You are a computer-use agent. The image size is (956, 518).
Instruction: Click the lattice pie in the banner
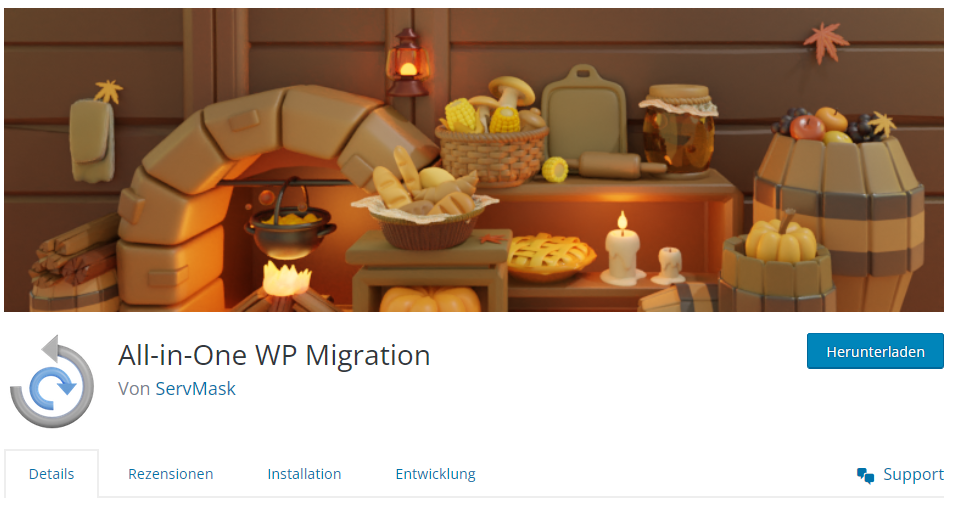click(x=551, y=257)
